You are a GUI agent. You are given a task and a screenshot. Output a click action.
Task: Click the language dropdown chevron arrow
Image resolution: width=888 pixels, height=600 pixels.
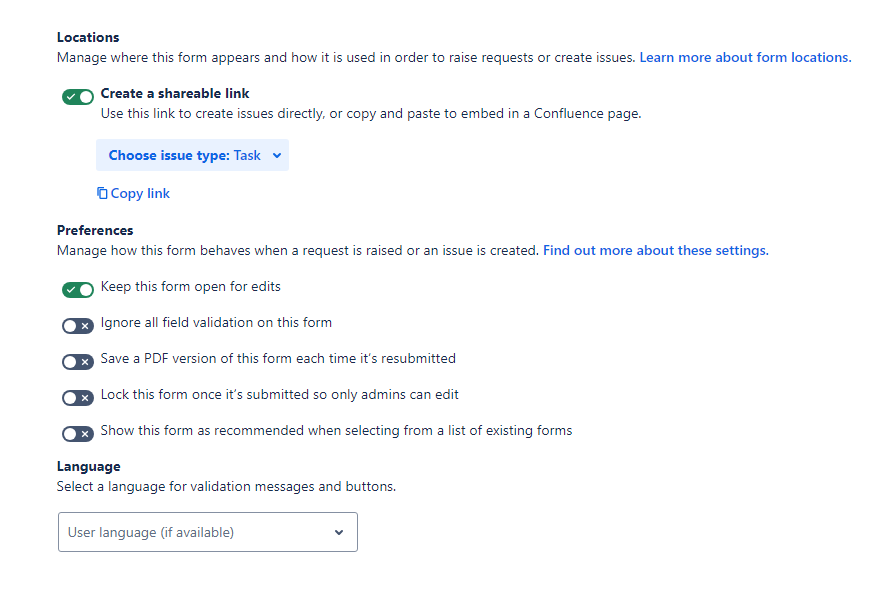tap(339, 532)
